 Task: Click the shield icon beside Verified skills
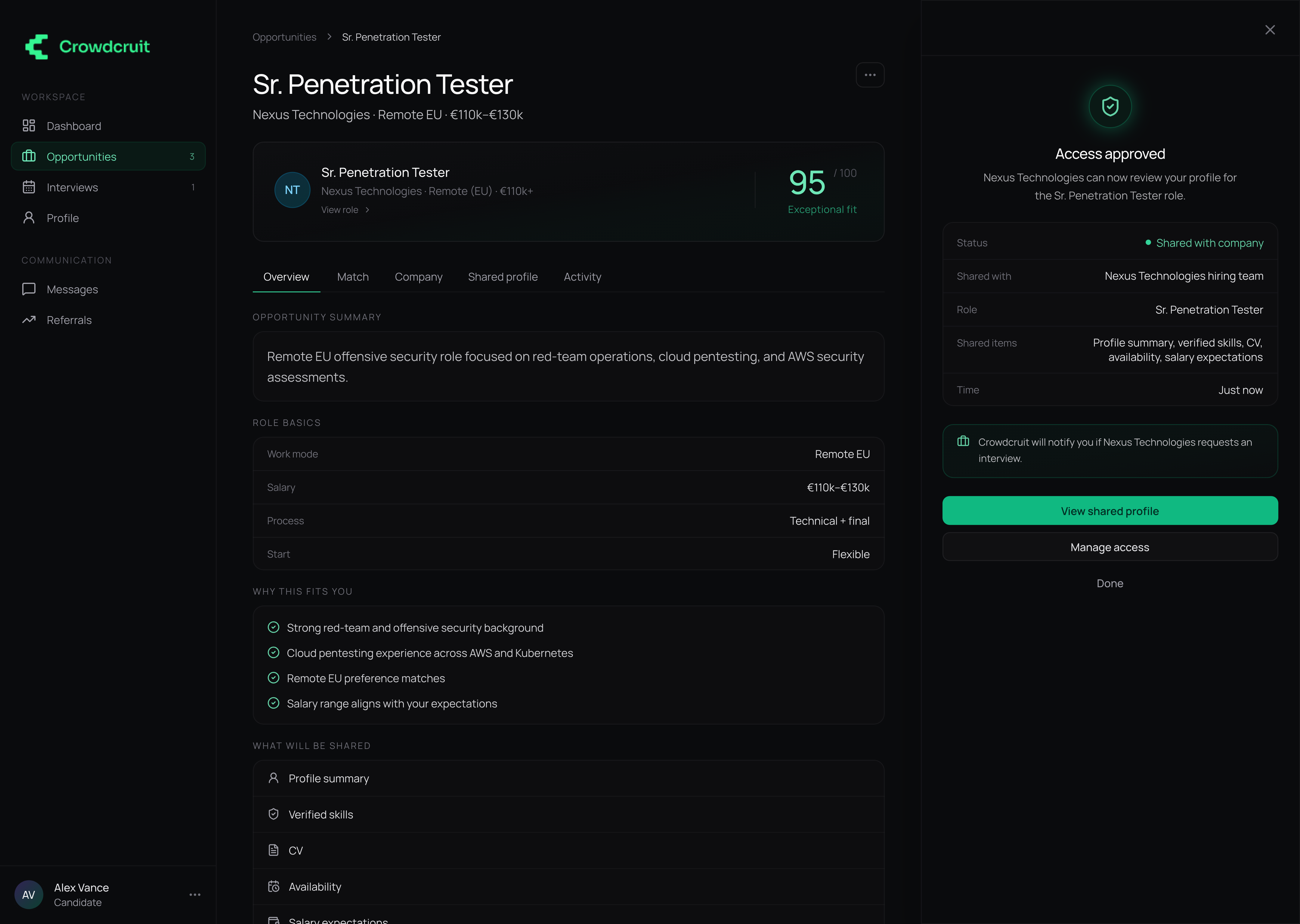tap(274, 814)
